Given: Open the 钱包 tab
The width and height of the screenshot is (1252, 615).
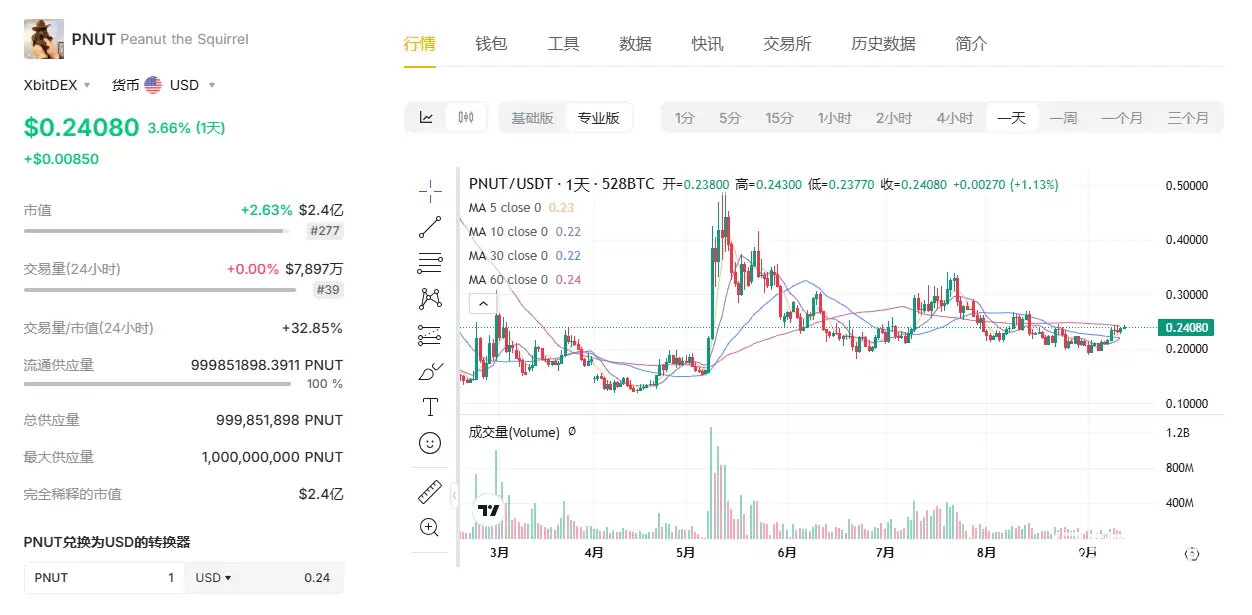Looking at the screenshot, I should [491, 44].
